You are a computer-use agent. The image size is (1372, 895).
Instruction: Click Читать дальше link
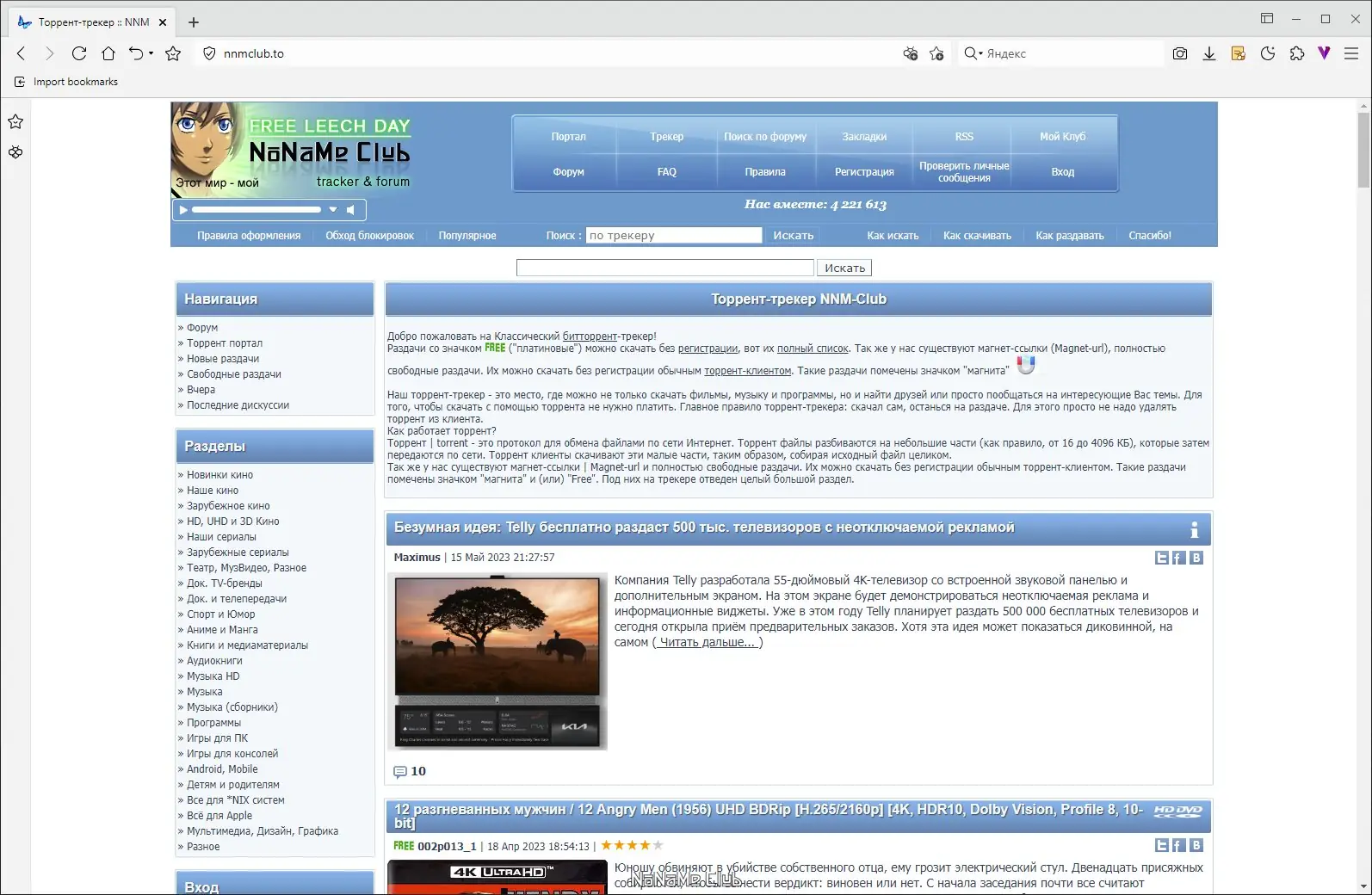[x=708, y=642]
